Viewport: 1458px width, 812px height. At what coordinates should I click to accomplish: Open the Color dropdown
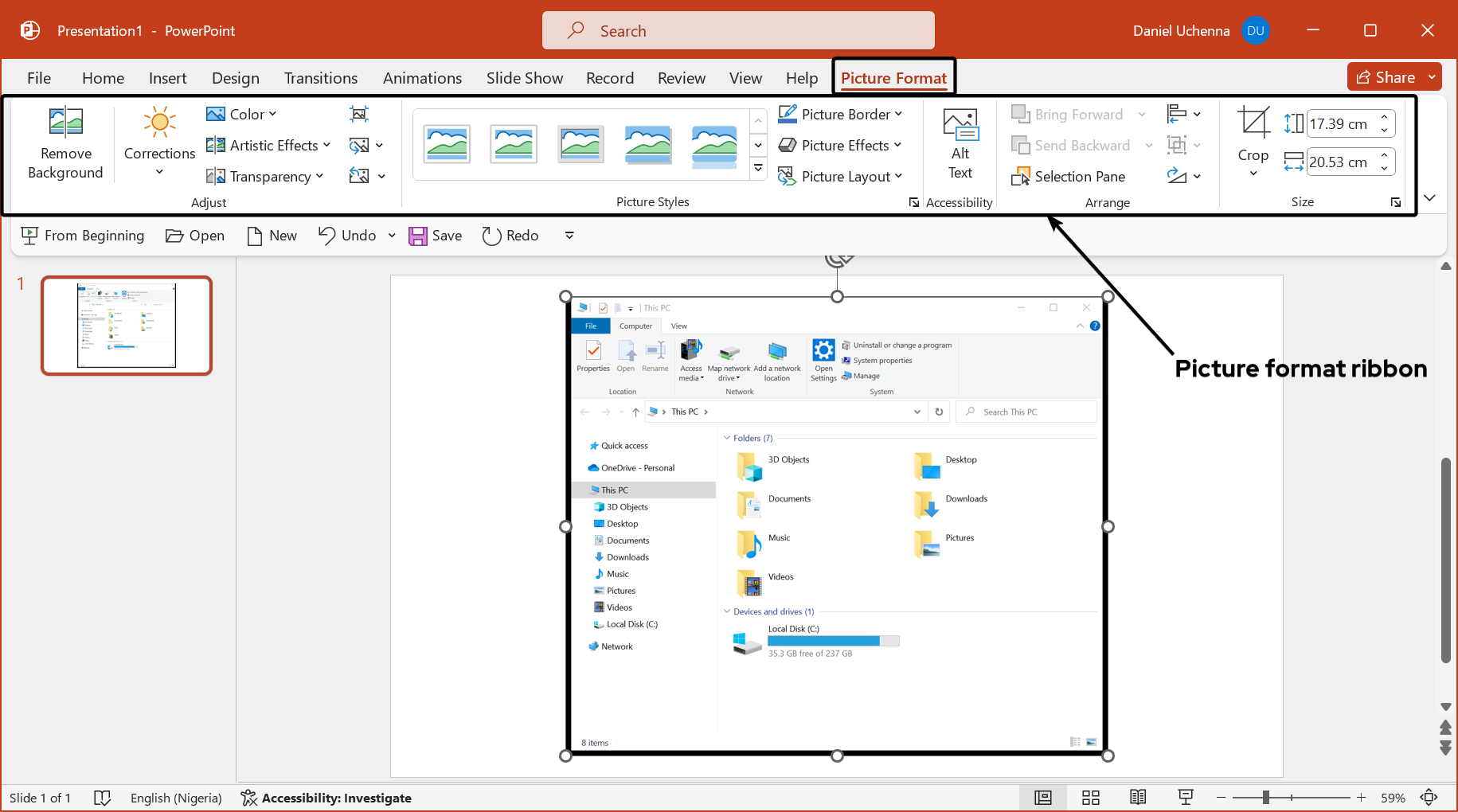point(241,114)
